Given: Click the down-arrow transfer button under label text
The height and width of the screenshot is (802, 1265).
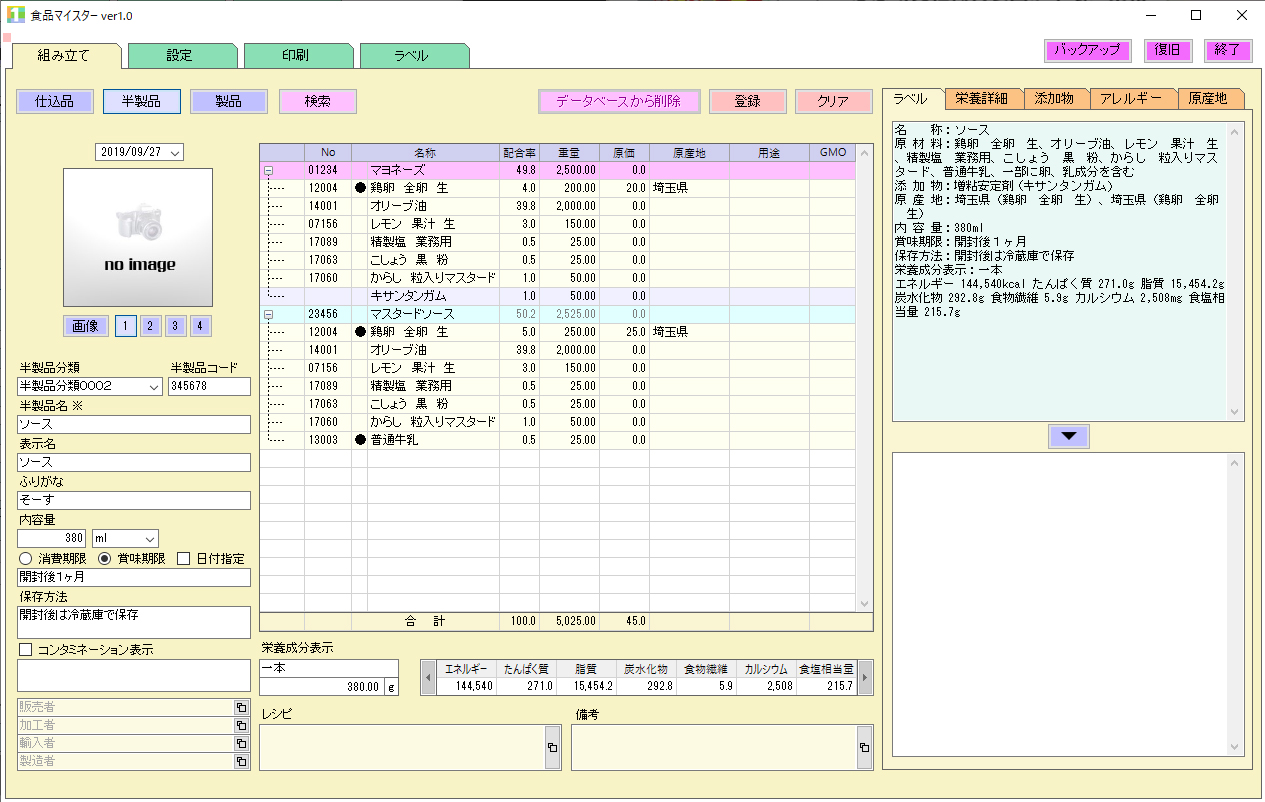Looking at the screenshot, I should tap(1069, 436).
